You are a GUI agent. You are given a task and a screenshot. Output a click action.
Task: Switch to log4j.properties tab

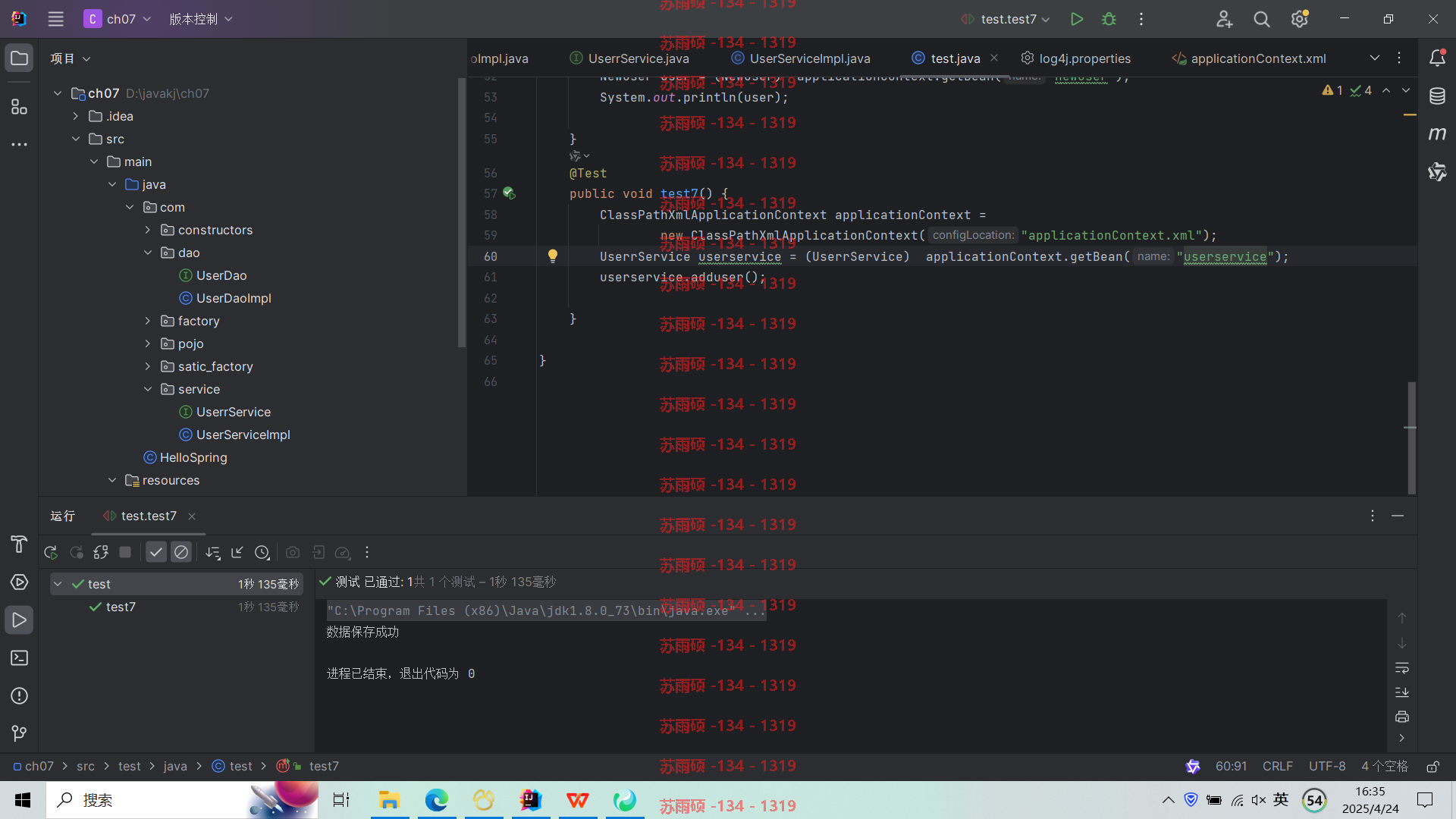pyautogui.click(x=1076, y=58)
